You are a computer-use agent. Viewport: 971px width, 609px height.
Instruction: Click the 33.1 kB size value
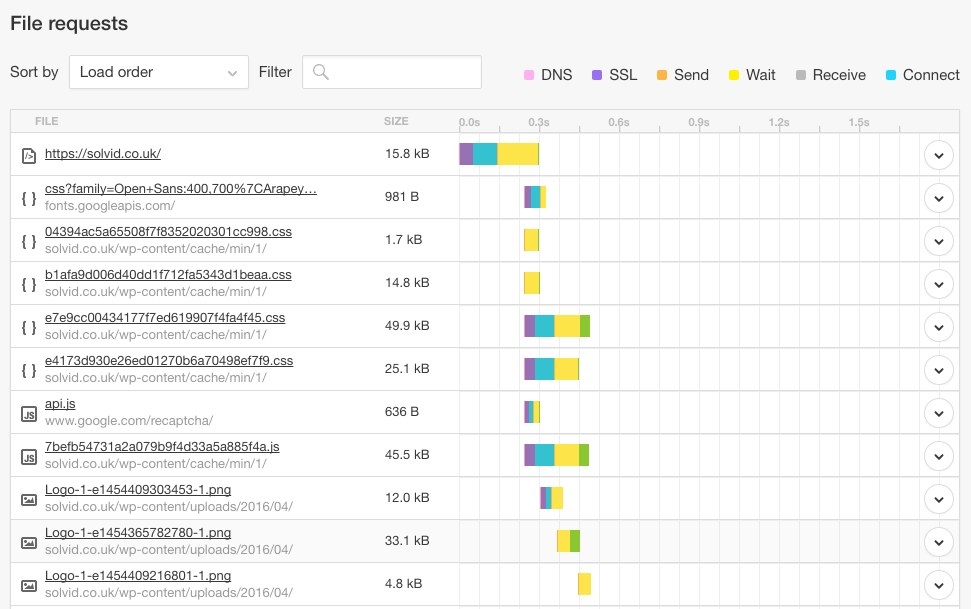tap(407, 541)
